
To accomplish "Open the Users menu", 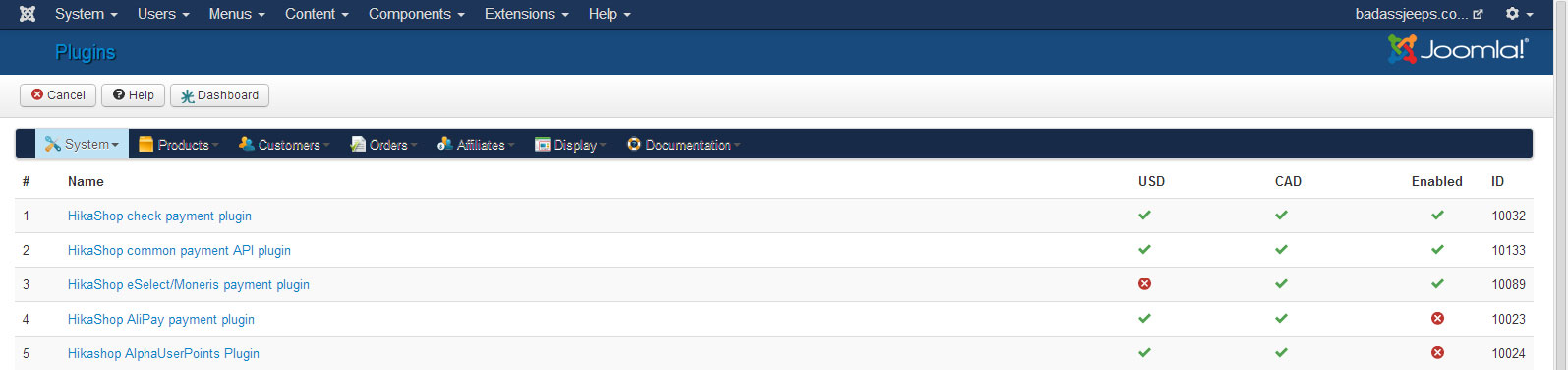I will tap(163, 14).
